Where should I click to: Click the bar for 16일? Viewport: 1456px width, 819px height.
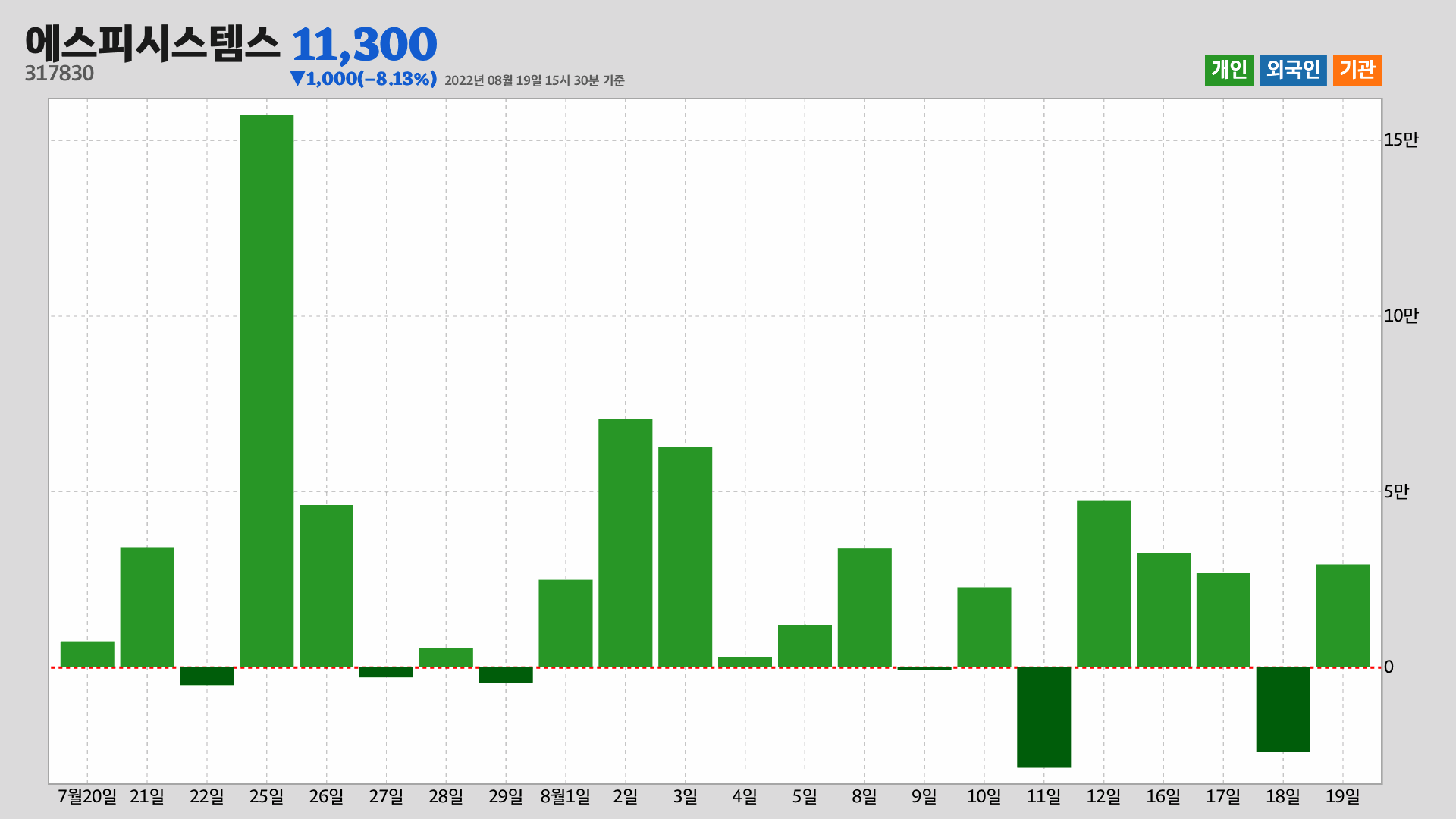[1163, 610]
